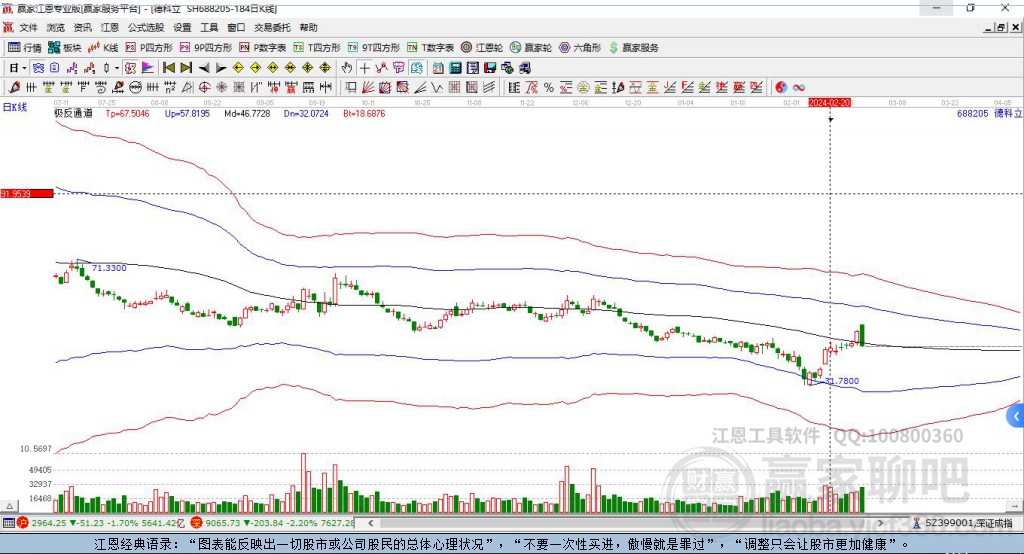
Task: Select the pencil drawing tool icon
Action: coord(14,87)
